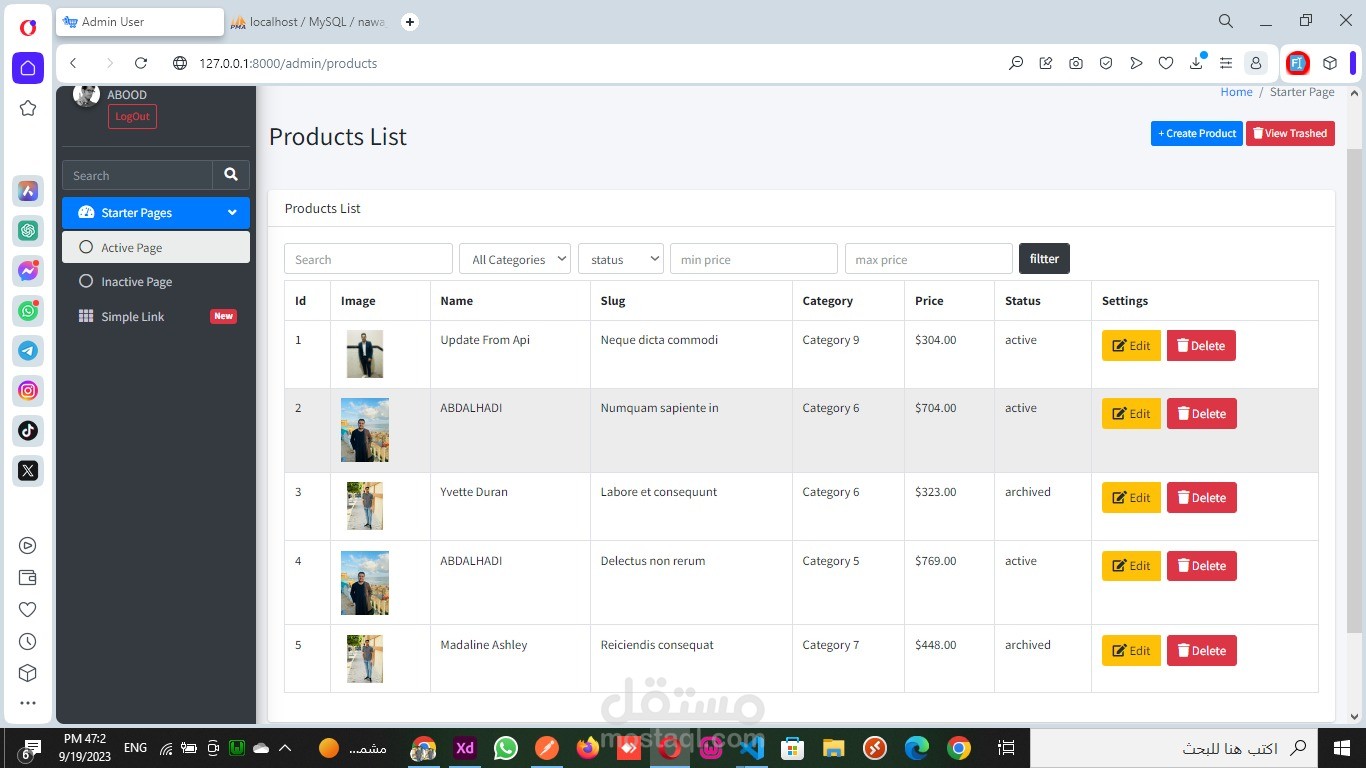
Task: Open Telegram in the Opera sidebar
Action: point(28,351)
